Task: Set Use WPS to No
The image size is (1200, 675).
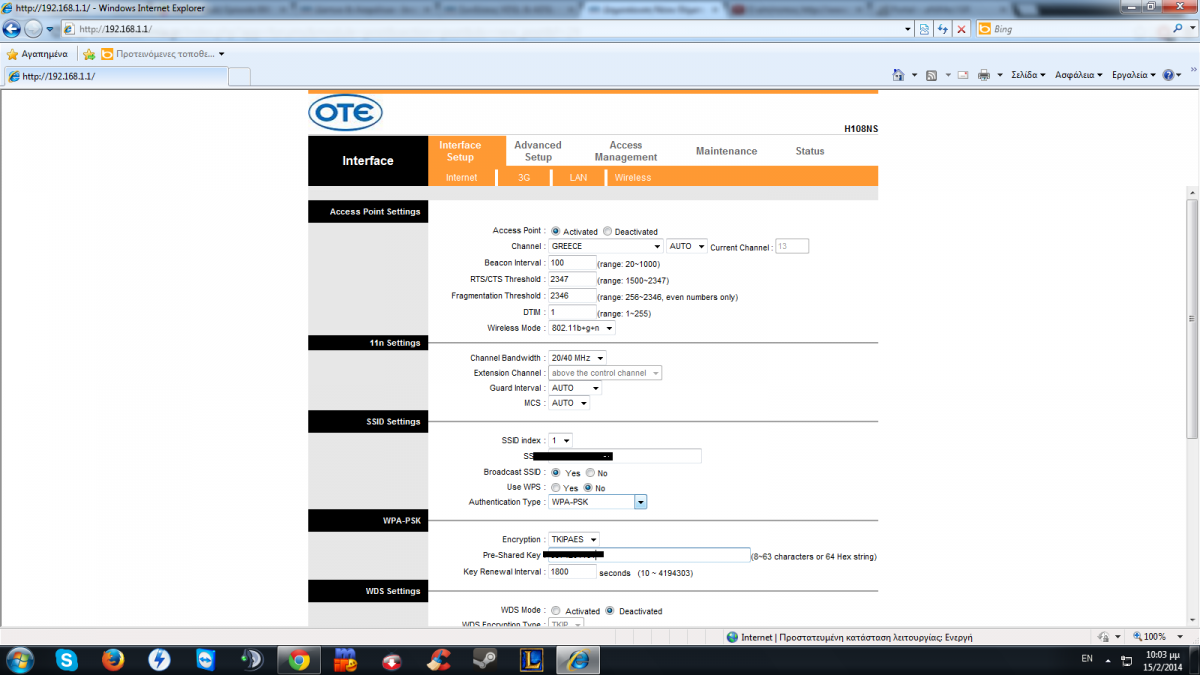Action: coord(588,488)
